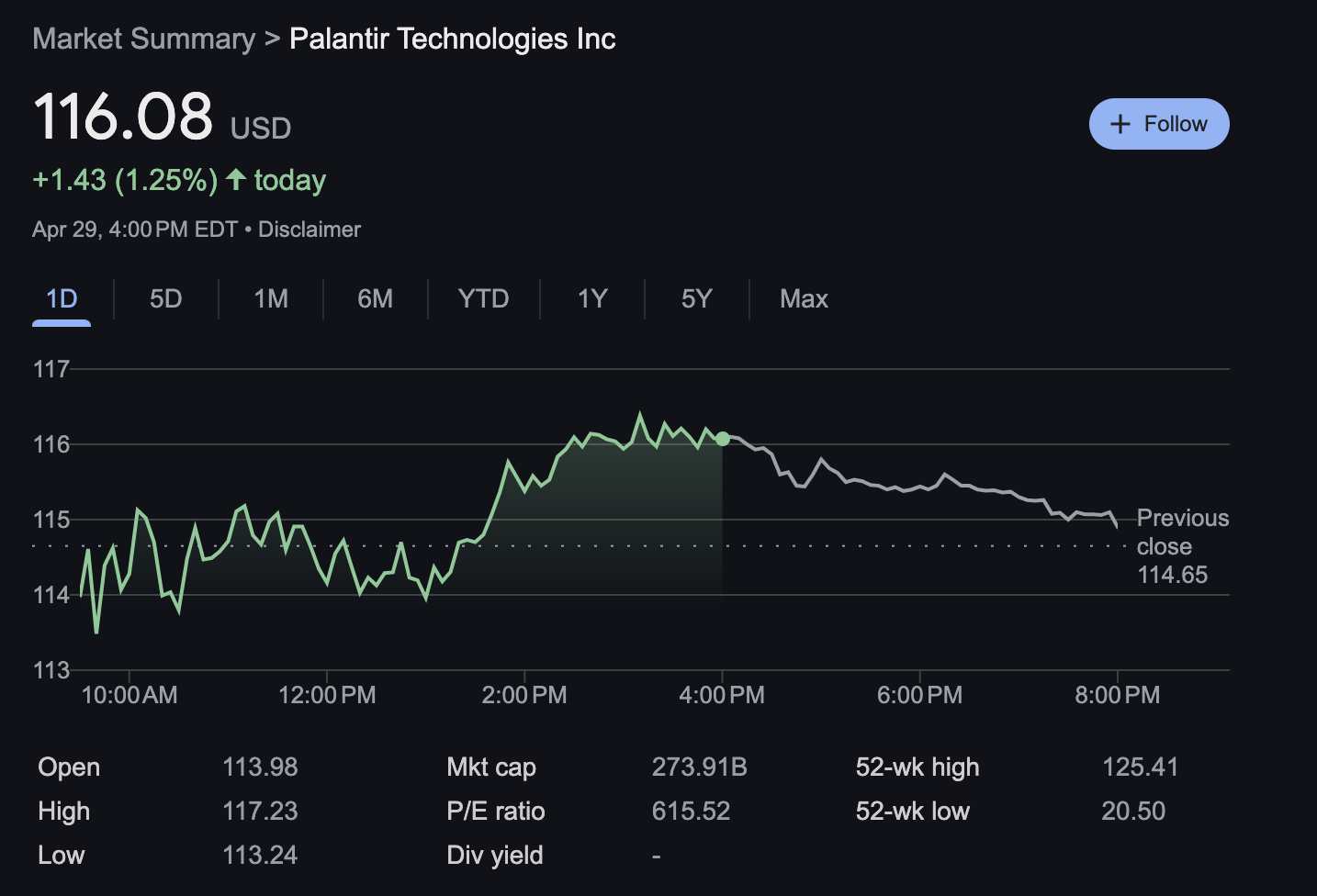1317x896 pixels.
Task: Click the Div yield label
Action: coord(495,856)
